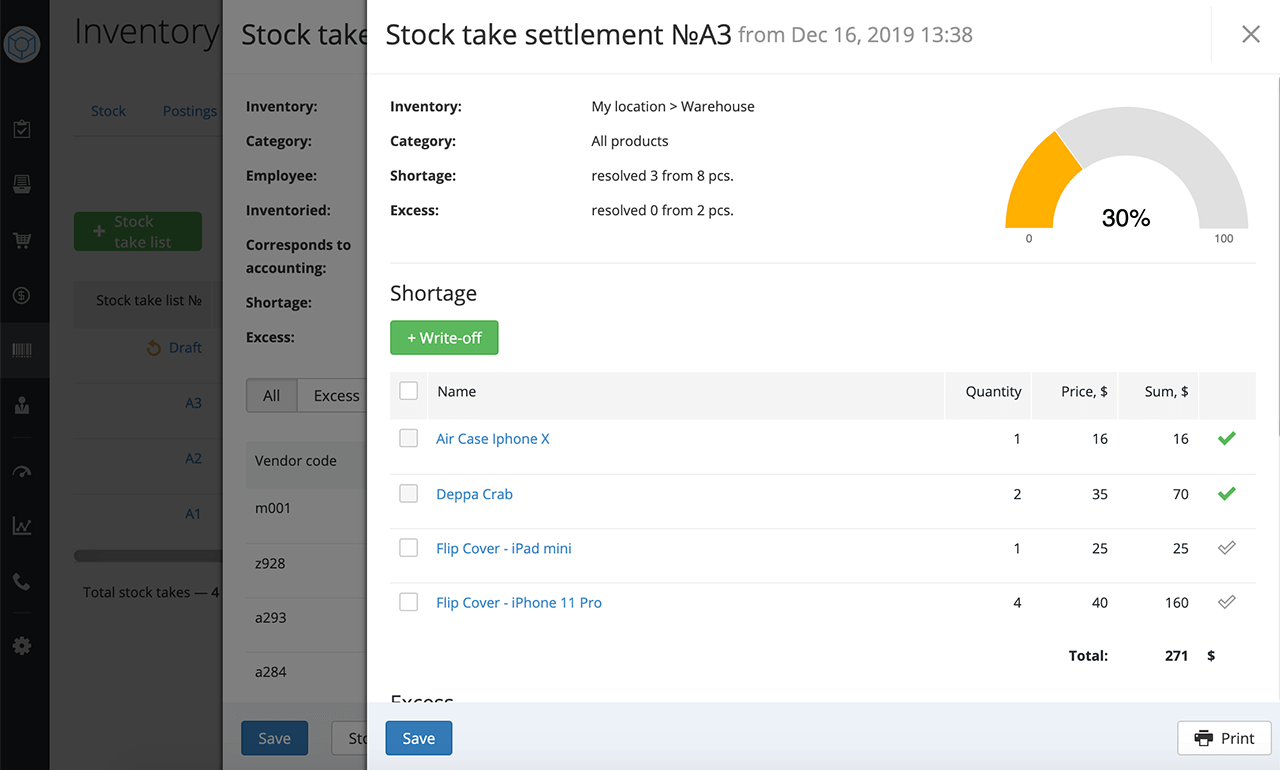
Task: Switch to the Excess filter tab
Action: pos(336,396)
